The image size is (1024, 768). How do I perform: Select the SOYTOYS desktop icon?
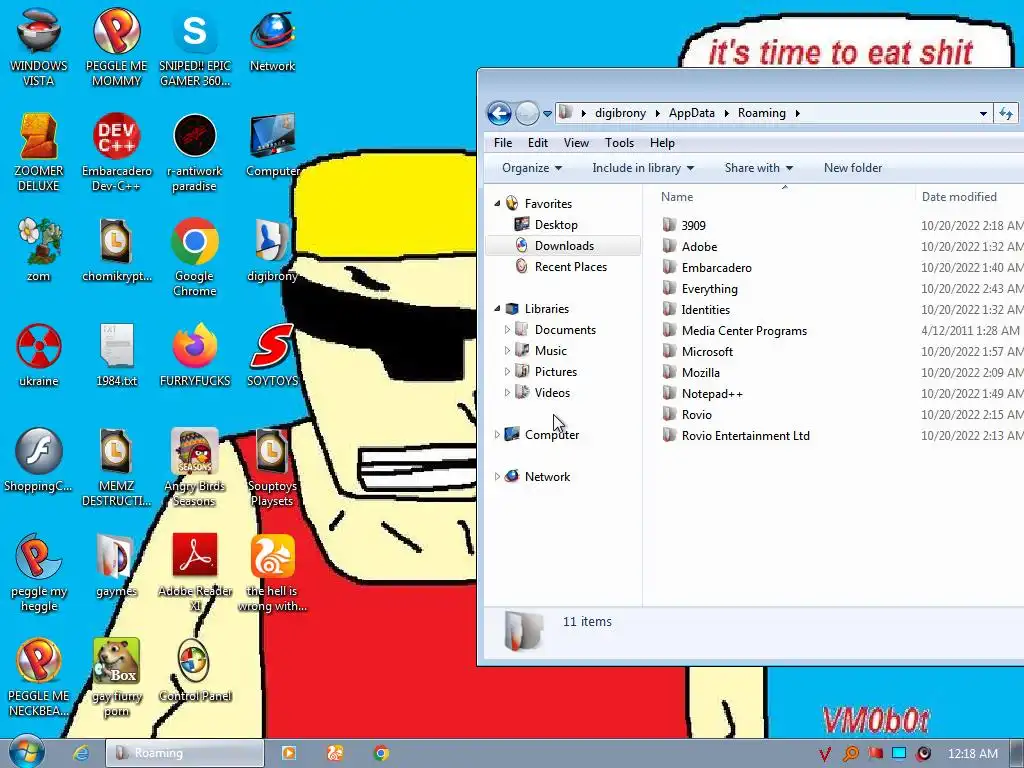[272, 355]
